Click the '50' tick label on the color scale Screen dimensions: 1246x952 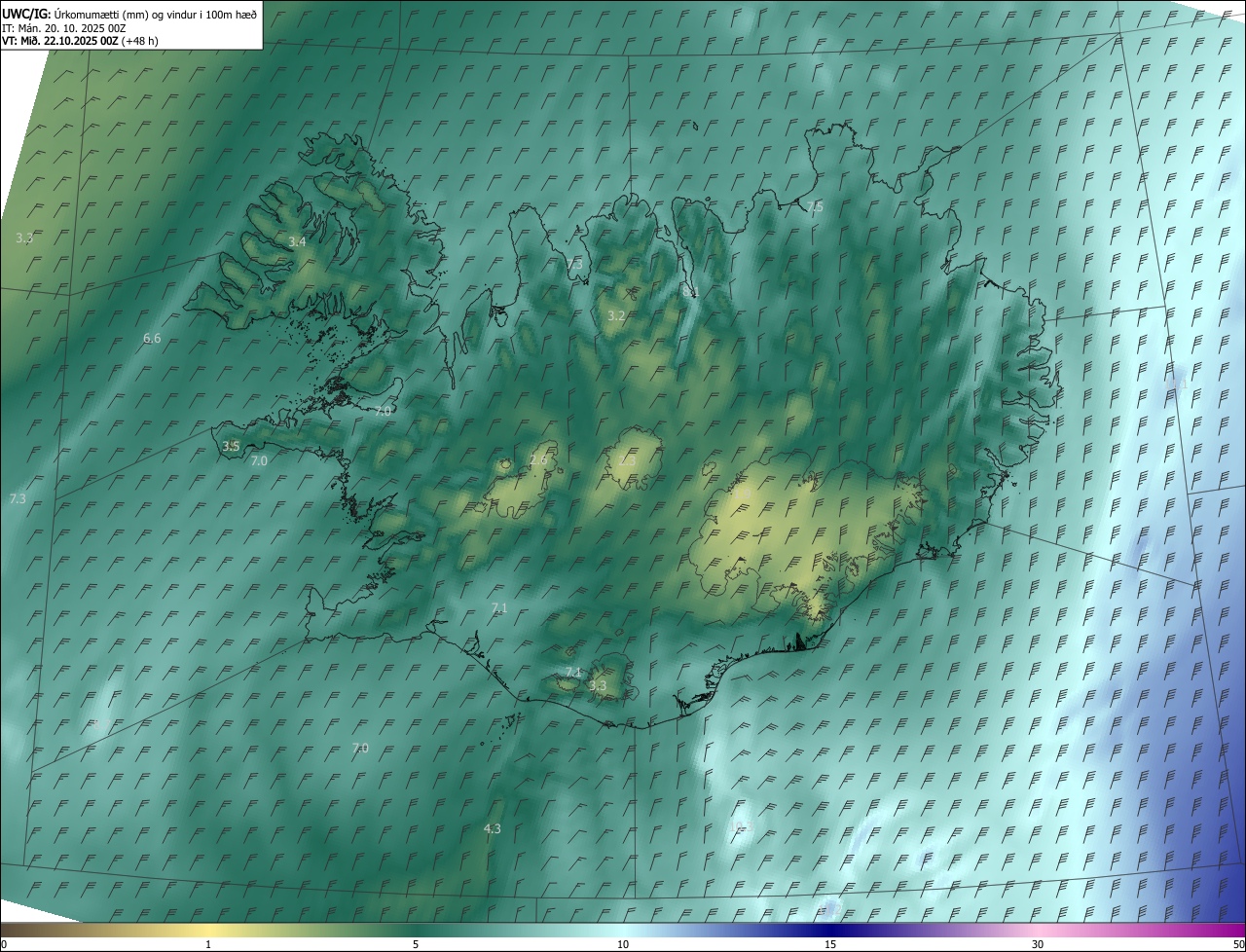(x=1238, y=944)
